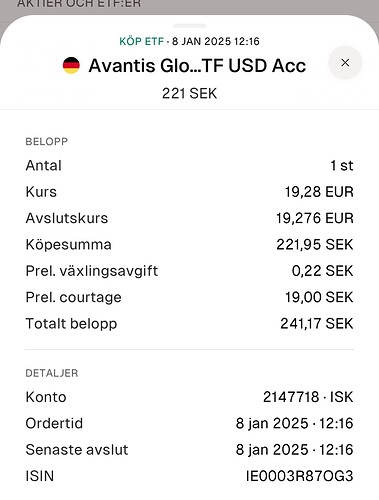The width and height of the screenshot is (379, 500).
Task: Tap the Kurs 19,28 EUR row
Action: (x=189, y=192)
